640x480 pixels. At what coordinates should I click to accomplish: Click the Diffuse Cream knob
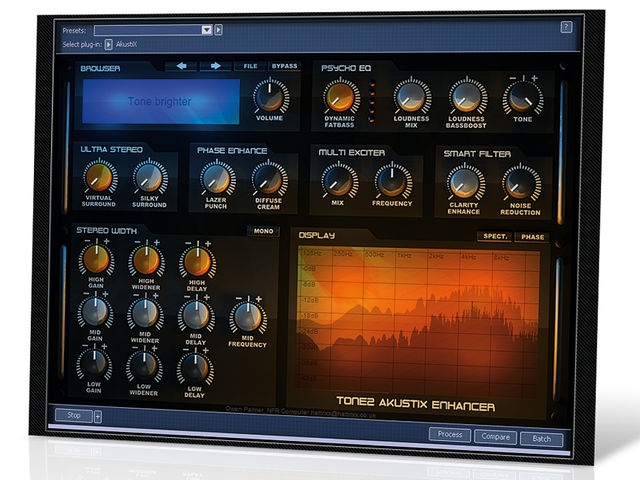(x=269, y=180)
